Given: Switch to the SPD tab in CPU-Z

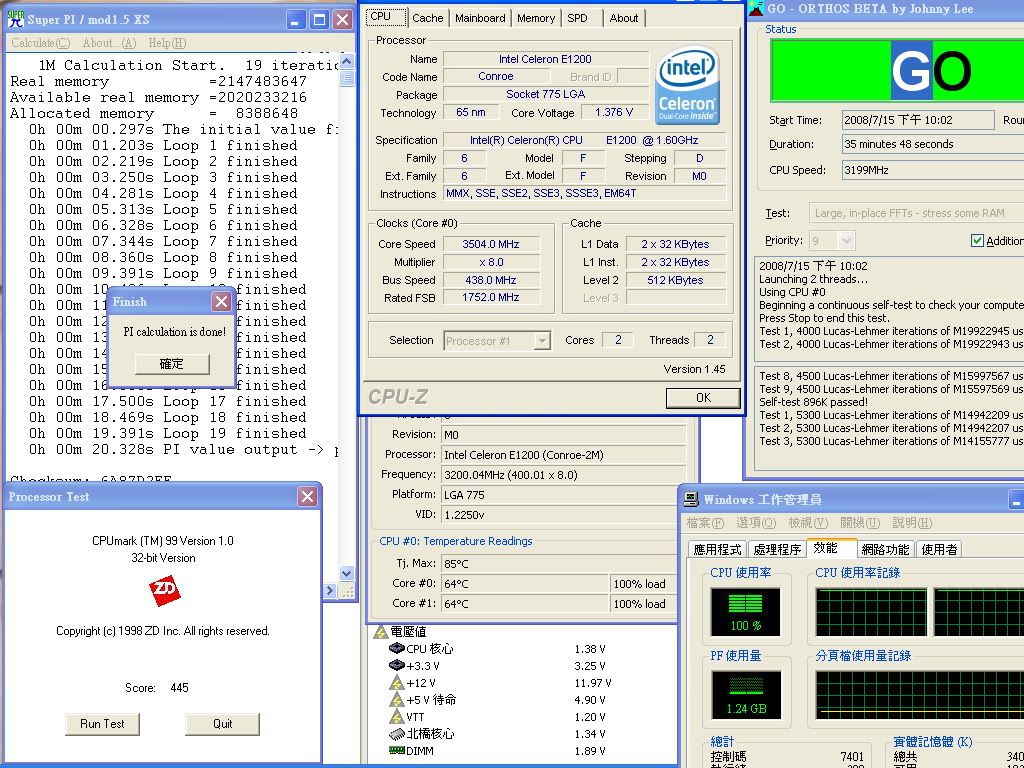Looking at the screenshot, I should click(x=577, y=18).
